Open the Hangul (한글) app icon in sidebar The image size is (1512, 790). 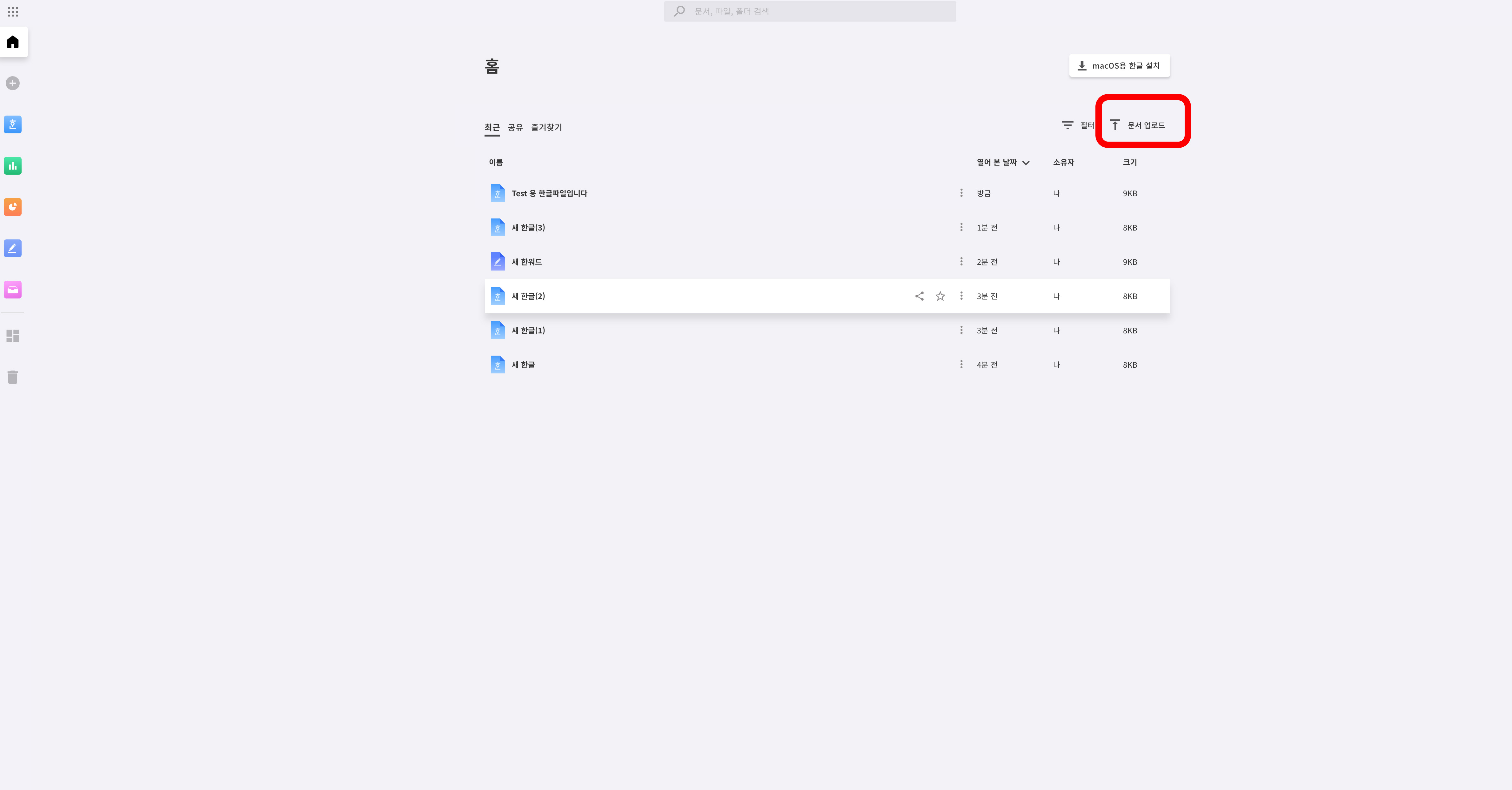click(13, 124)
